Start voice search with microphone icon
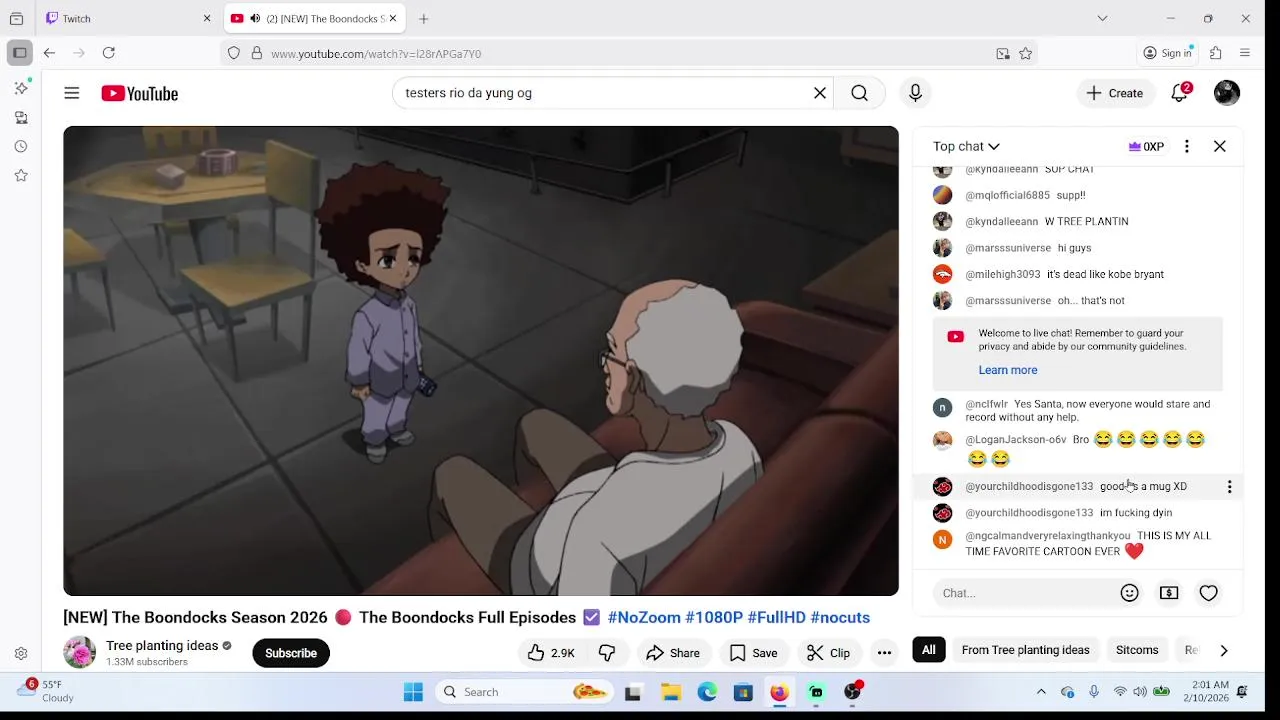The image size is (1280, 720). pos(915,93)
